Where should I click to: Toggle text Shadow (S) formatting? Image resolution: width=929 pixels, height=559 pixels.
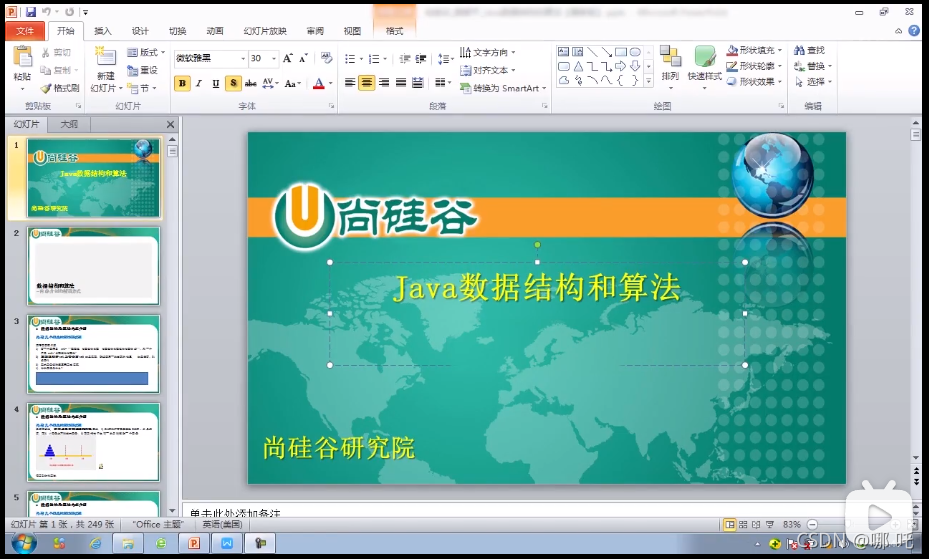coord(233,83)
